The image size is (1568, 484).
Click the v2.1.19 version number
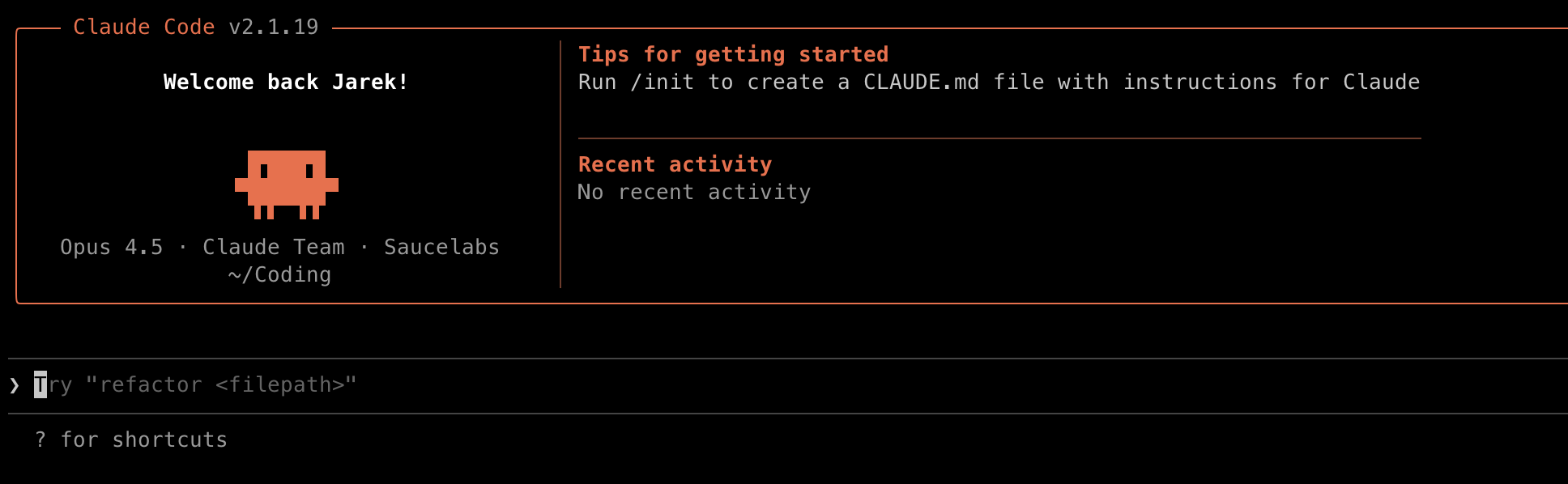tap(274, 27)
